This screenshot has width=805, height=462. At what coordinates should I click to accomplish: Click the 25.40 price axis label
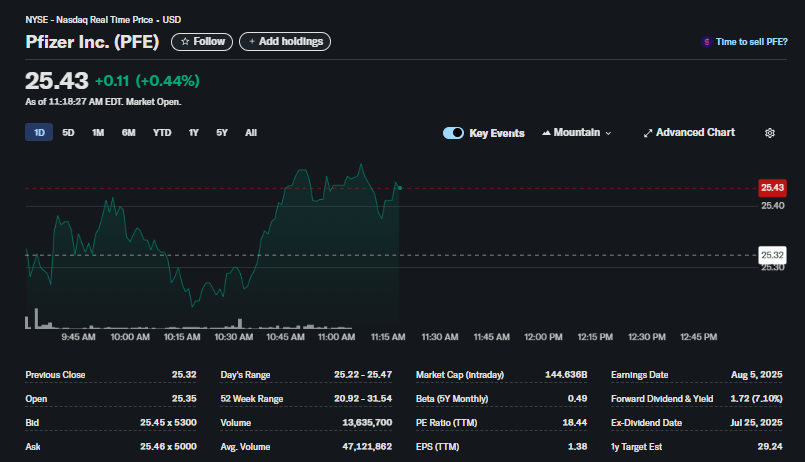[x=773, y=206]
